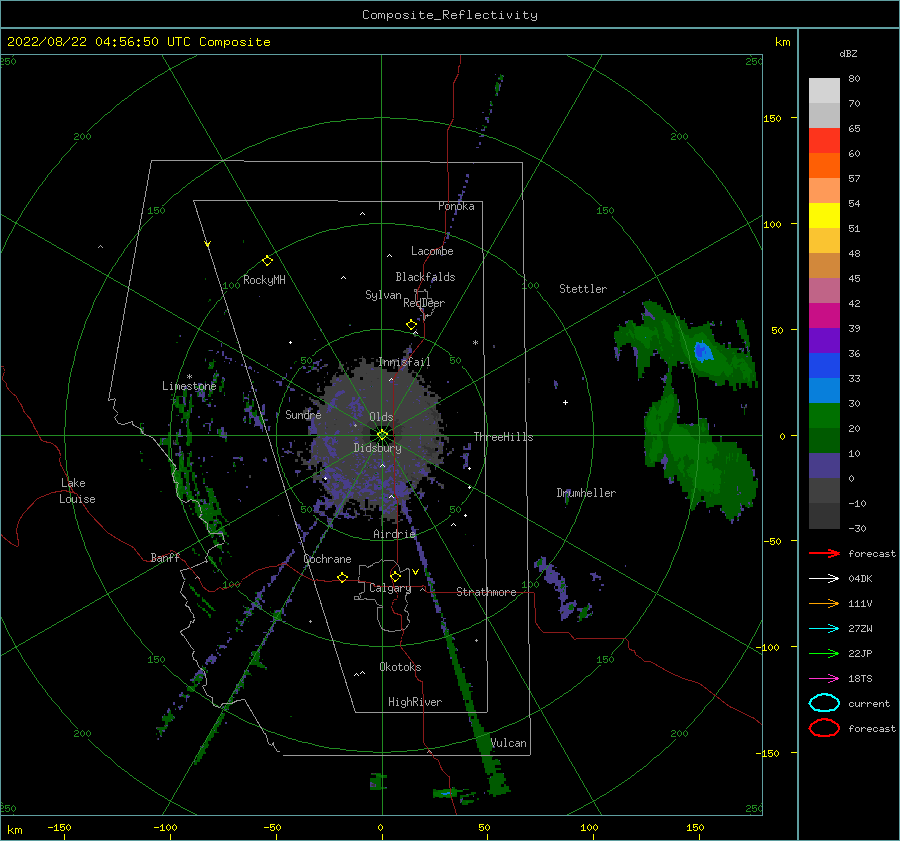The image size is (900, 841).
Task: Click the Composite_Reflectivity title
Action: [450, 15]
